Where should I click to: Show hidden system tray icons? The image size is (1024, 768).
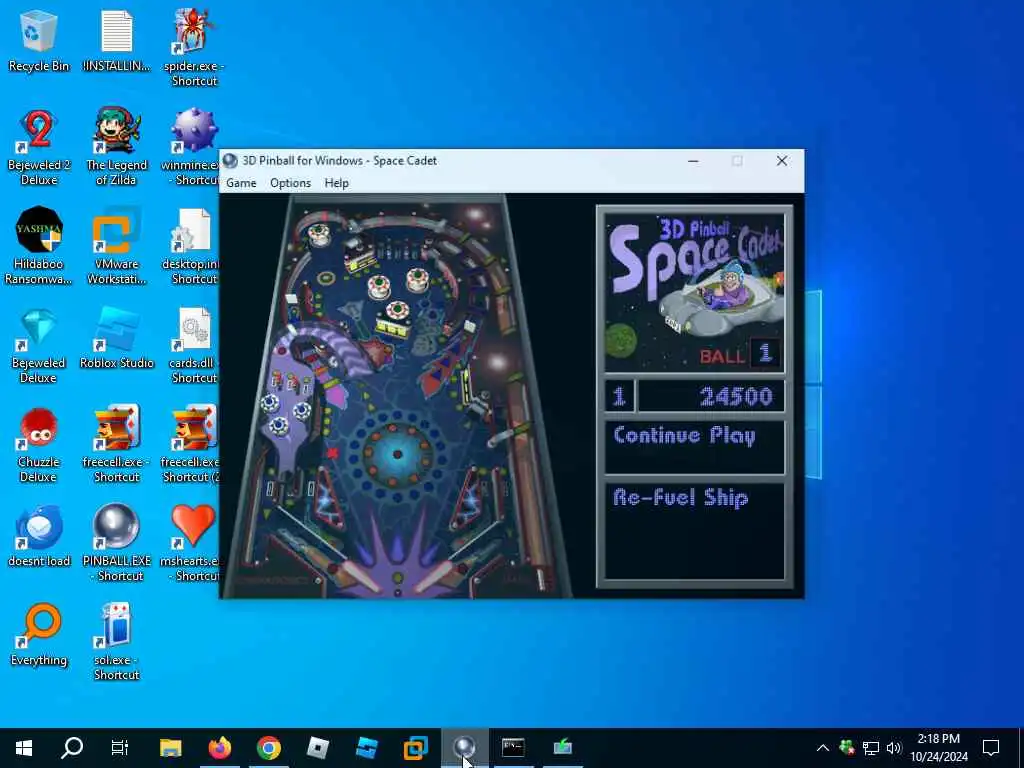[x=823, y=748]
